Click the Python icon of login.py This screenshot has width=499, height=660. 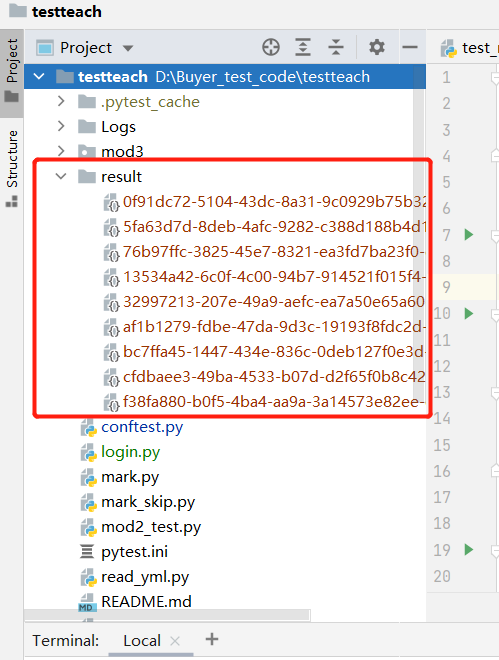pyautogui.click(x=89, y=452)
